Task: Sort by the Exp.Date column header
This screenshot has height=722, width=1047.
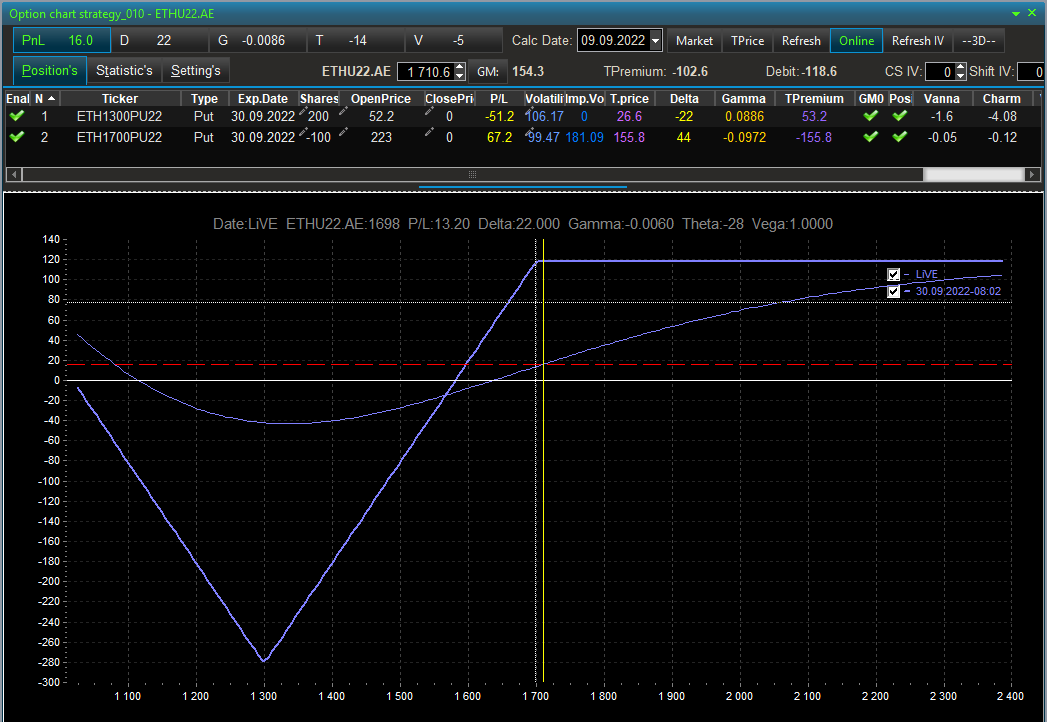Action: (x=263, y=99)
